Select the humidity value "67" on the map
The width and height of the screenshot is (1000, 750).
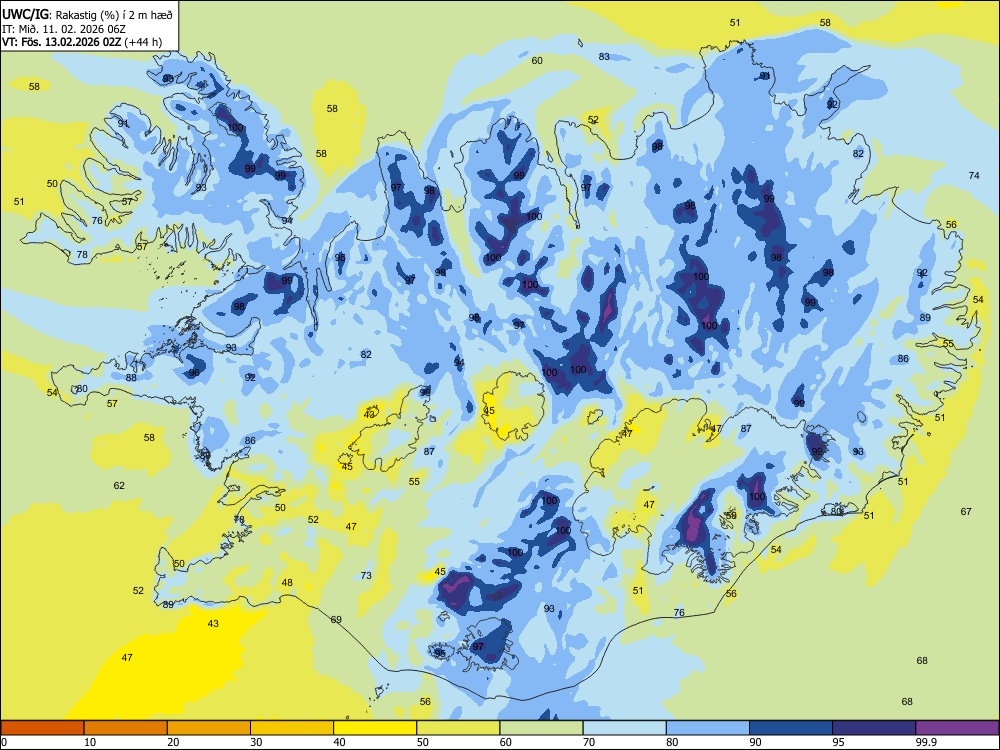966,511
